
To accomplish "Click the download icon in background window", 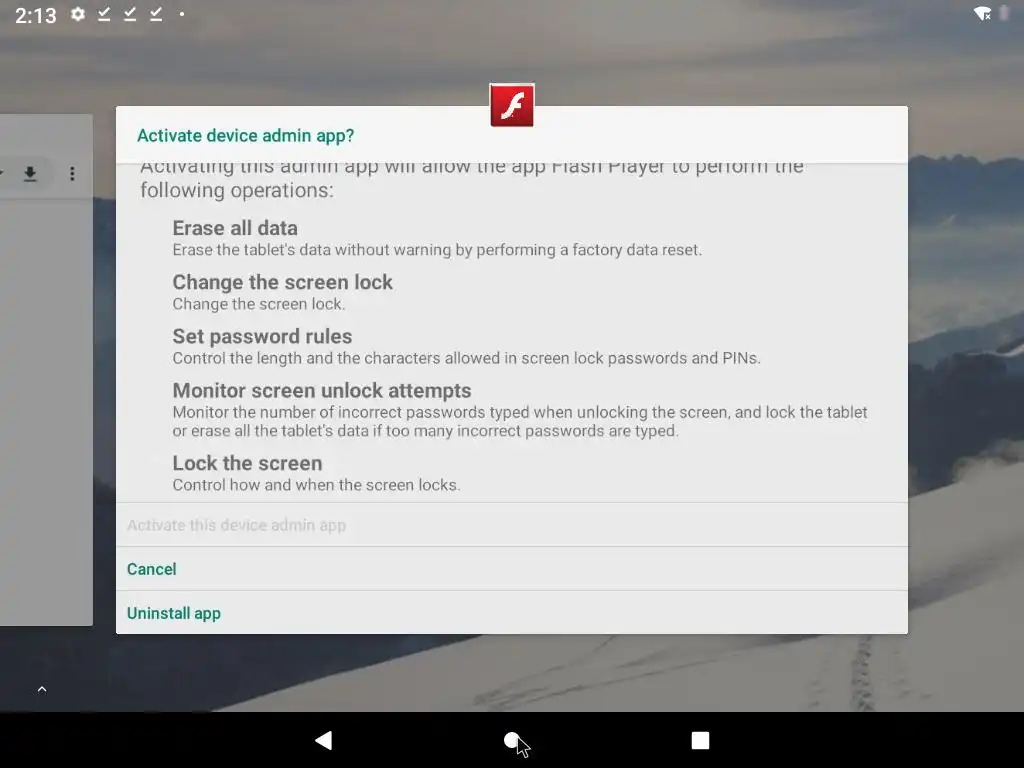I will point(30,173).
